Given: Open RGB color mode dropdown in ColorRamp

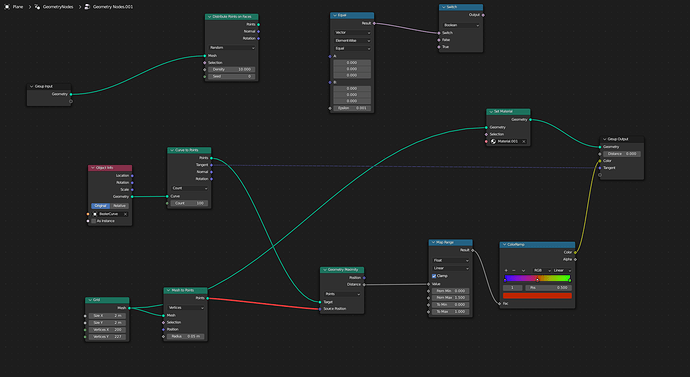Looking at the screenshot, I should click(x=541, y=271).
